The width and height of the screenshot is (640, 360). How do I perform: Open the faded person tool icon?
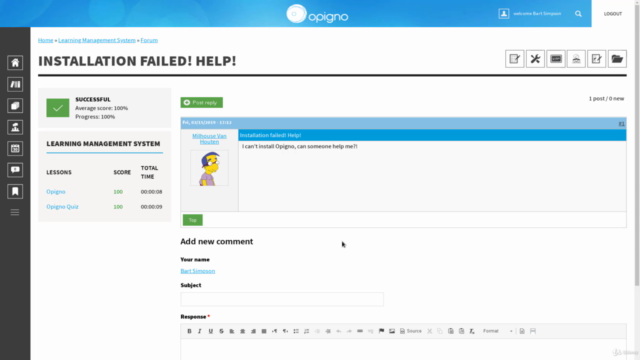576,59
